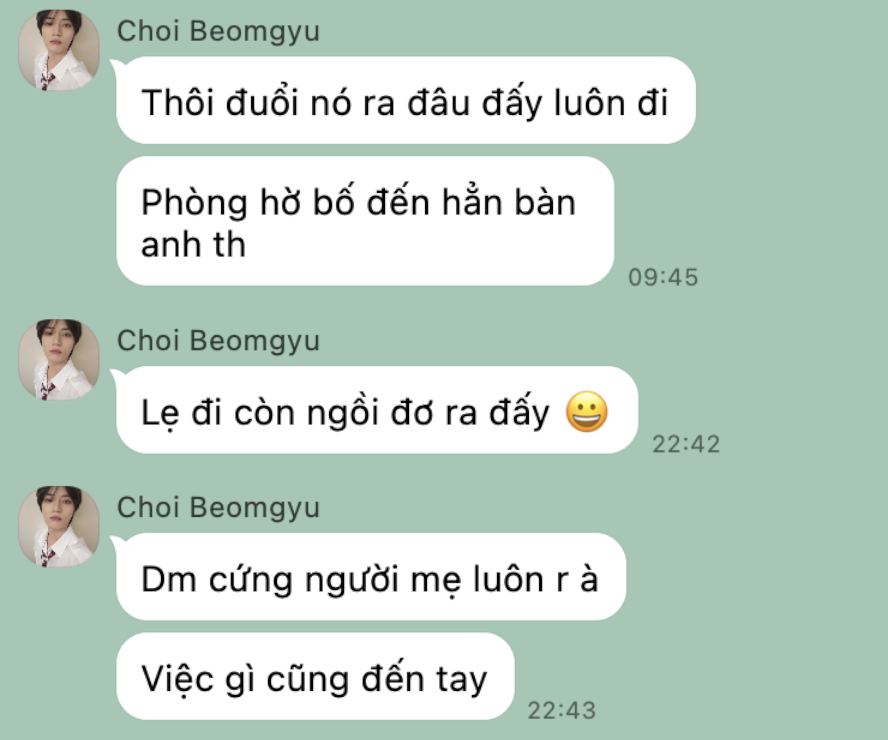Click the word 'Thôi' in the first bubble
Image resolution: width=888 pixels, height=740 pixels.
(x=178, y=102)
